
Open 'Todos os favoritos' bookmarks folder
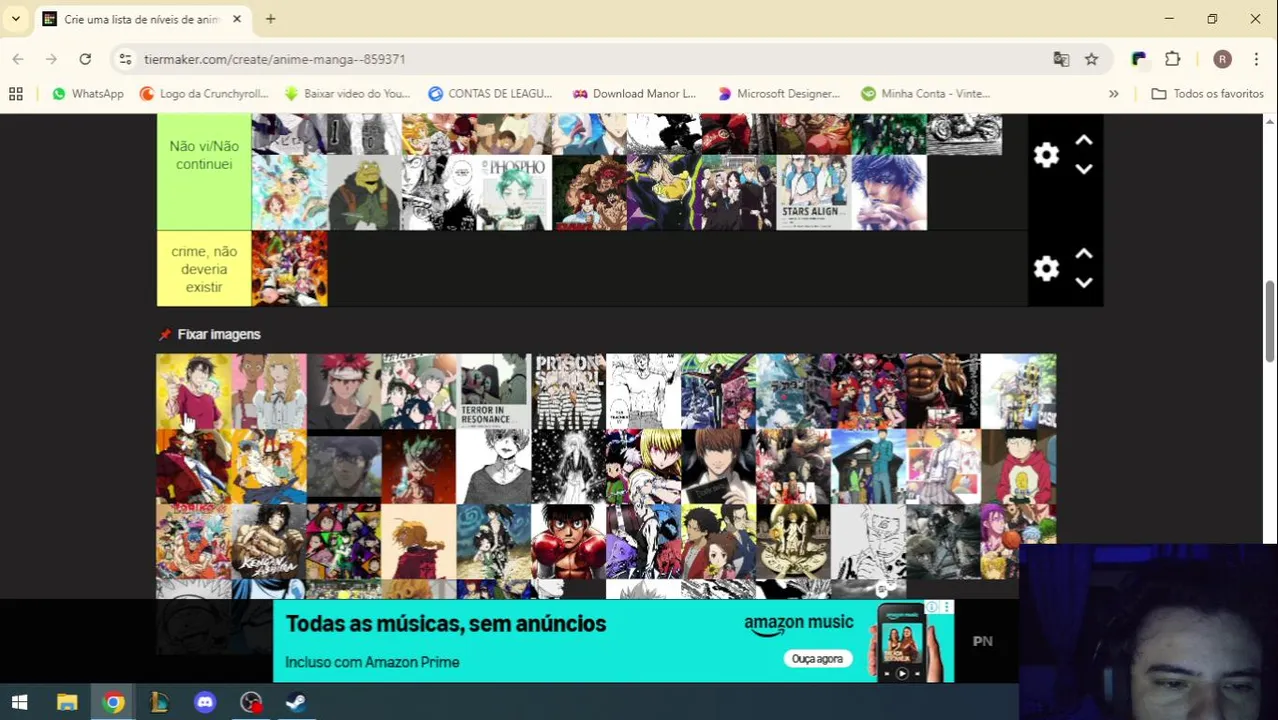coord(1207,93)
